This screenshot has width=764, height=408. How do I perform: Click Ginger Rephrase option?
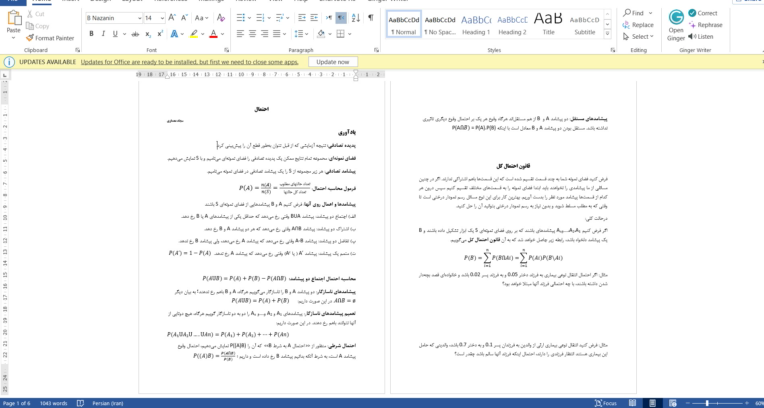point(706,25)
